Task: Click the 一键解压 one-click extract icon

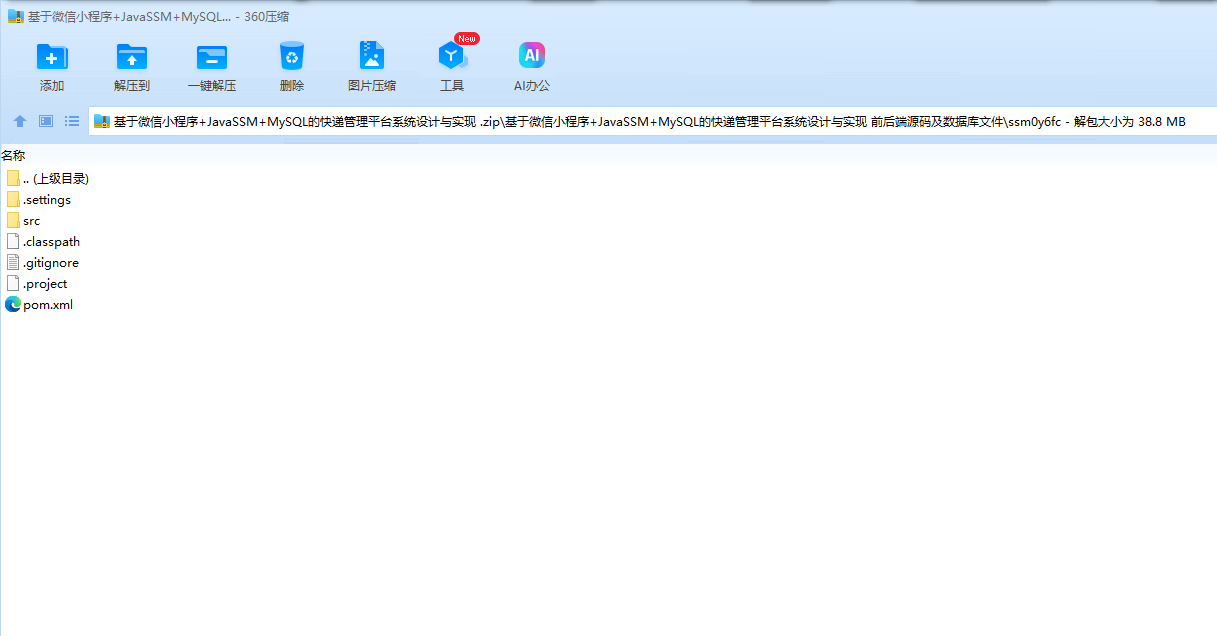Action: coord(212,56)
